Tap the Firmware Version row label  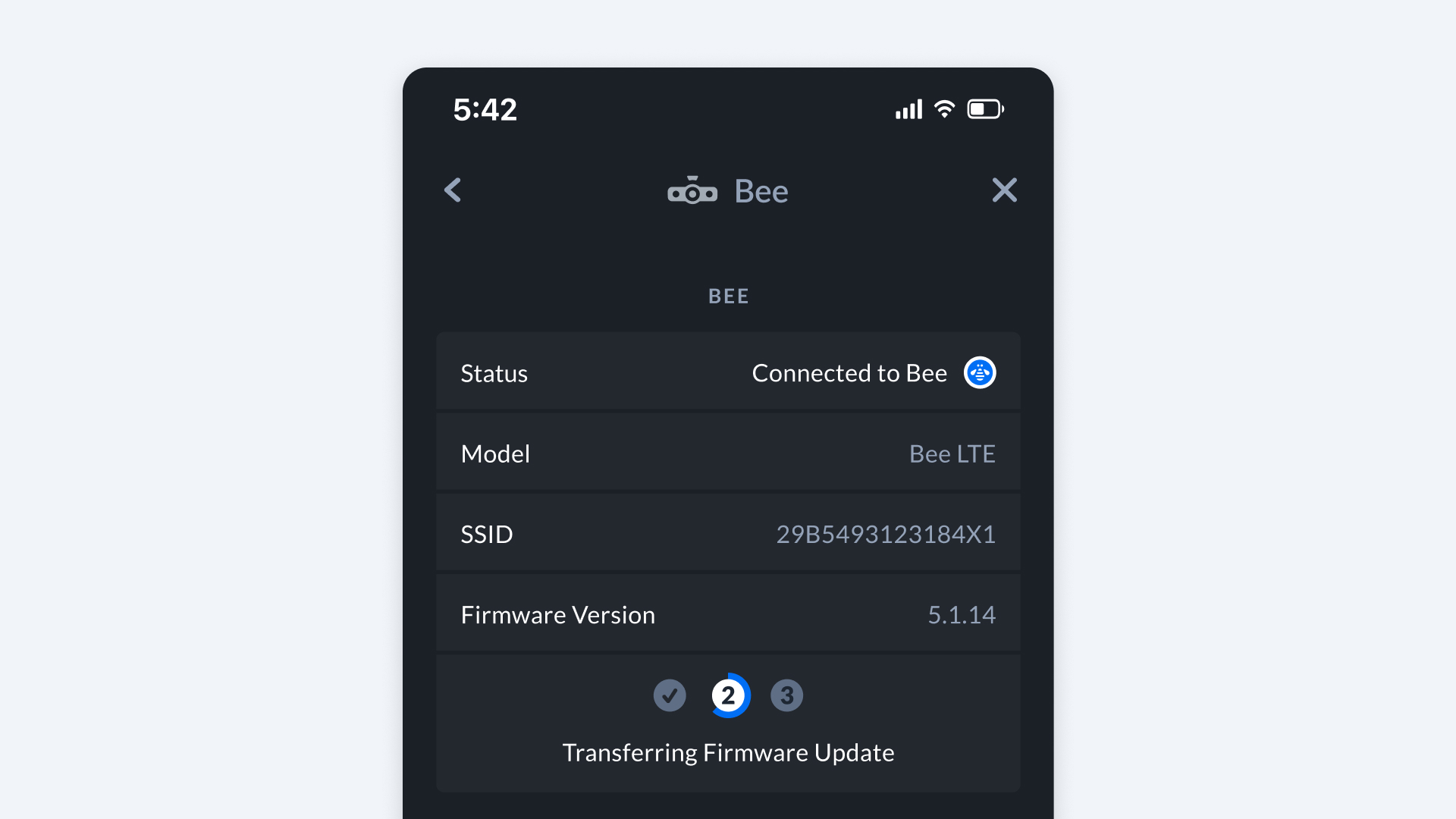(x=558, y=615)
